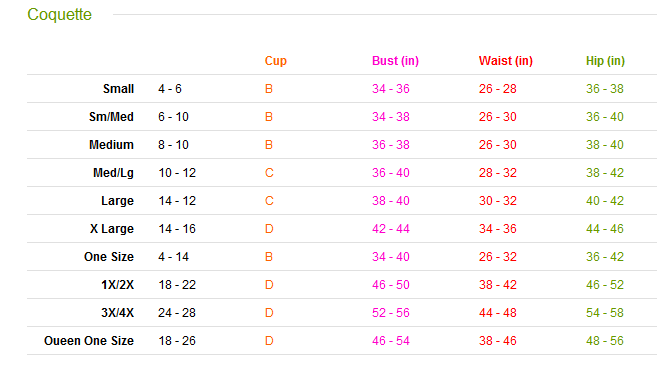Select the One Size row label

tap(109, 257)
